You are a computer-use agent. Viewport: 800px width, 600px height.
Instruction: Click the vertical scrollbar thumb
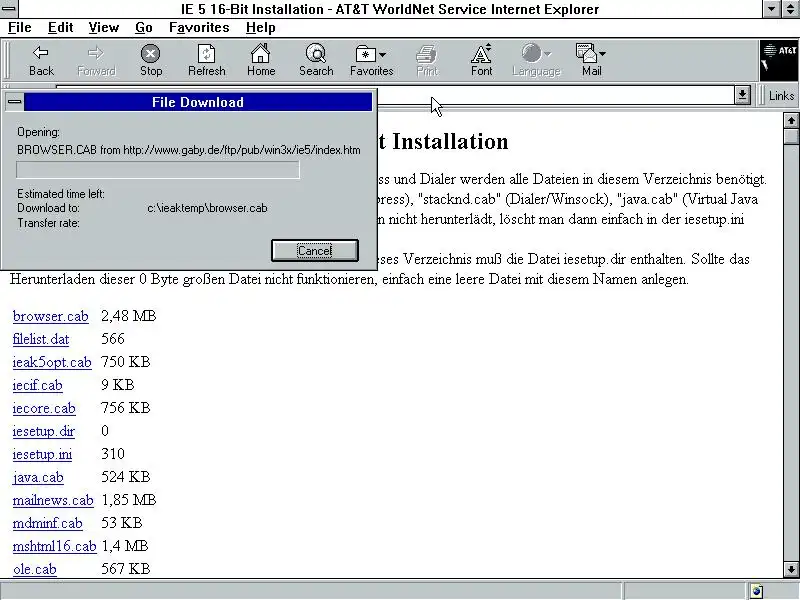791,136
